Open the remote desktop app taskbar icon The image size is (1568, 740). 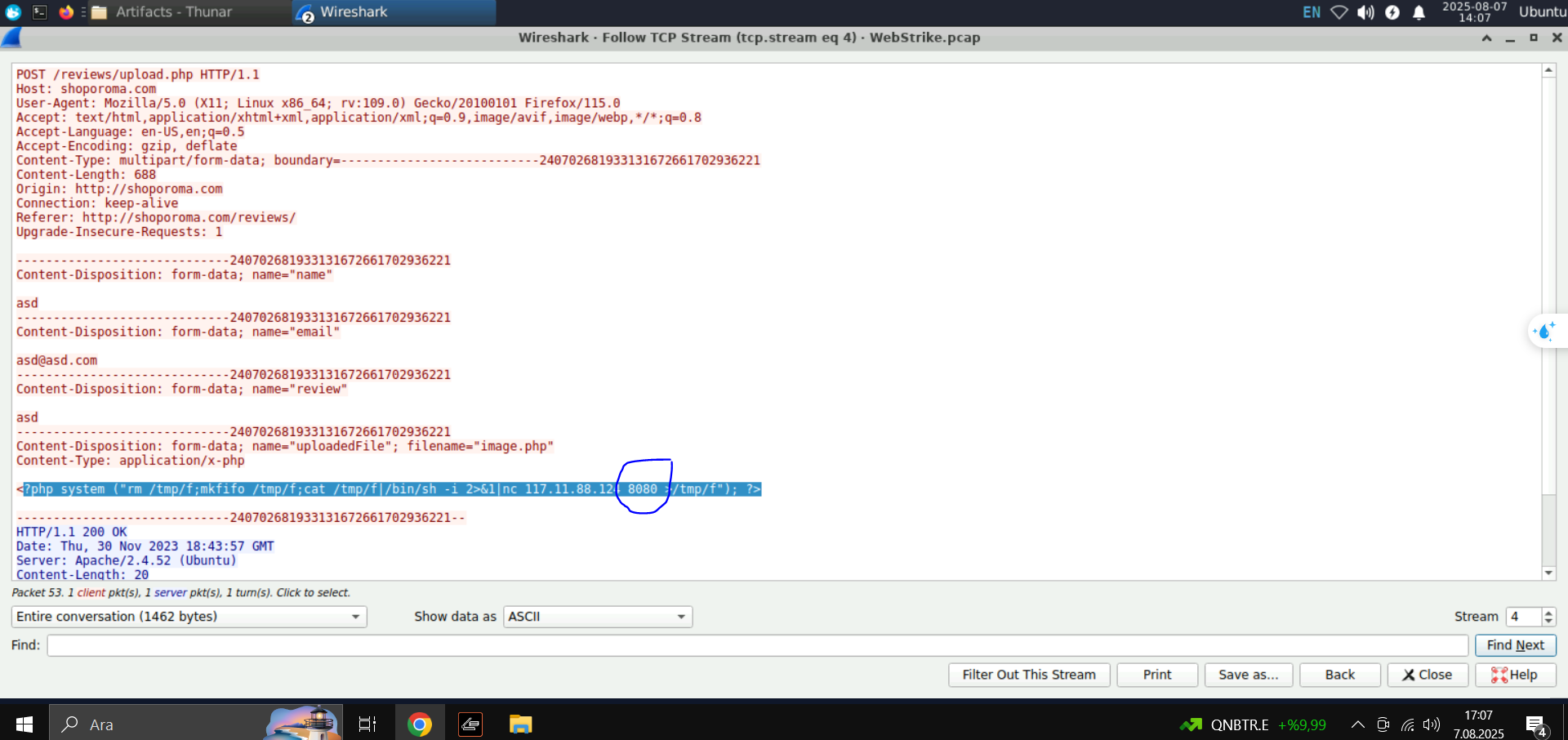point(470,724)
